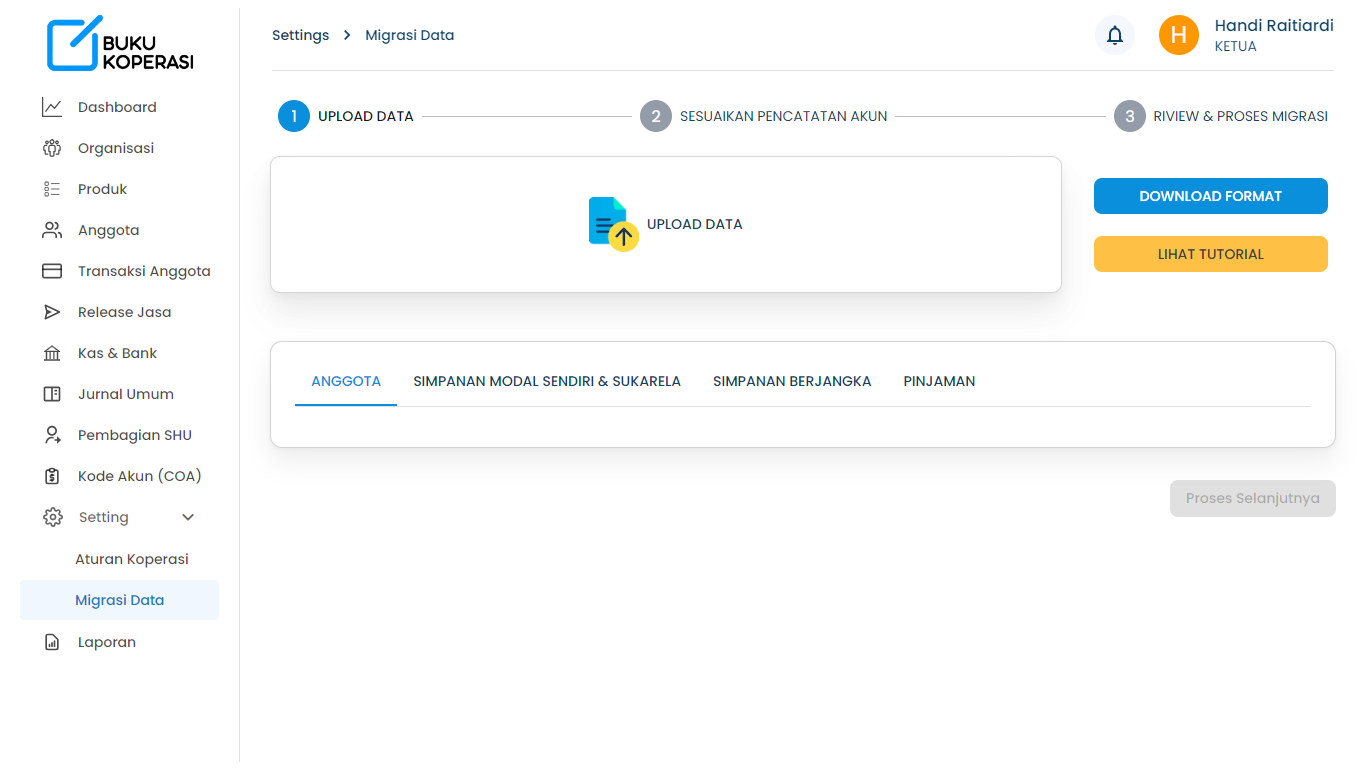Collapse the Setting submenu chevron
Image resolution: width=1366 pixels, height=768 pixels.
(x=187, y=517)
